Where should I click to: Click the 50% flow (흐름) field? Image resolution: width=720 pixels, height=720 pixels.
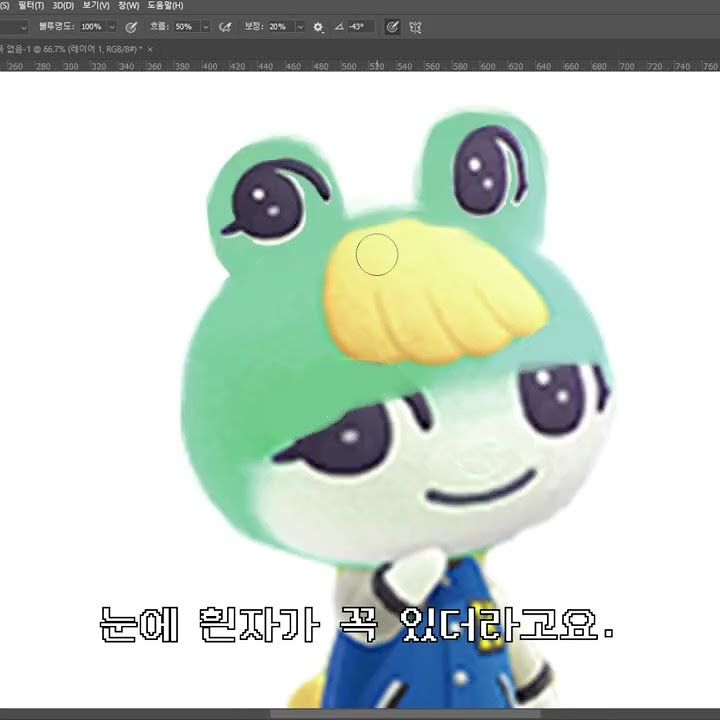click(187, 27)
